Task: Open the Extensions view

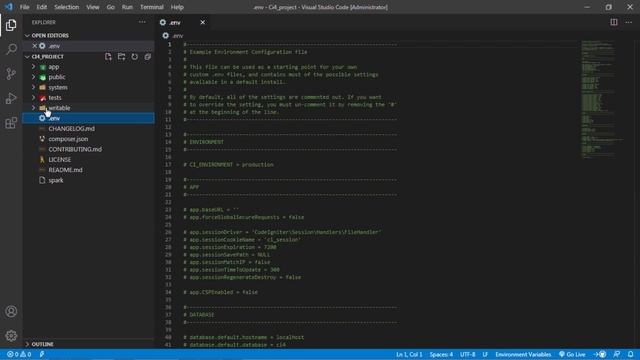Action: click(x=11, y=123)
